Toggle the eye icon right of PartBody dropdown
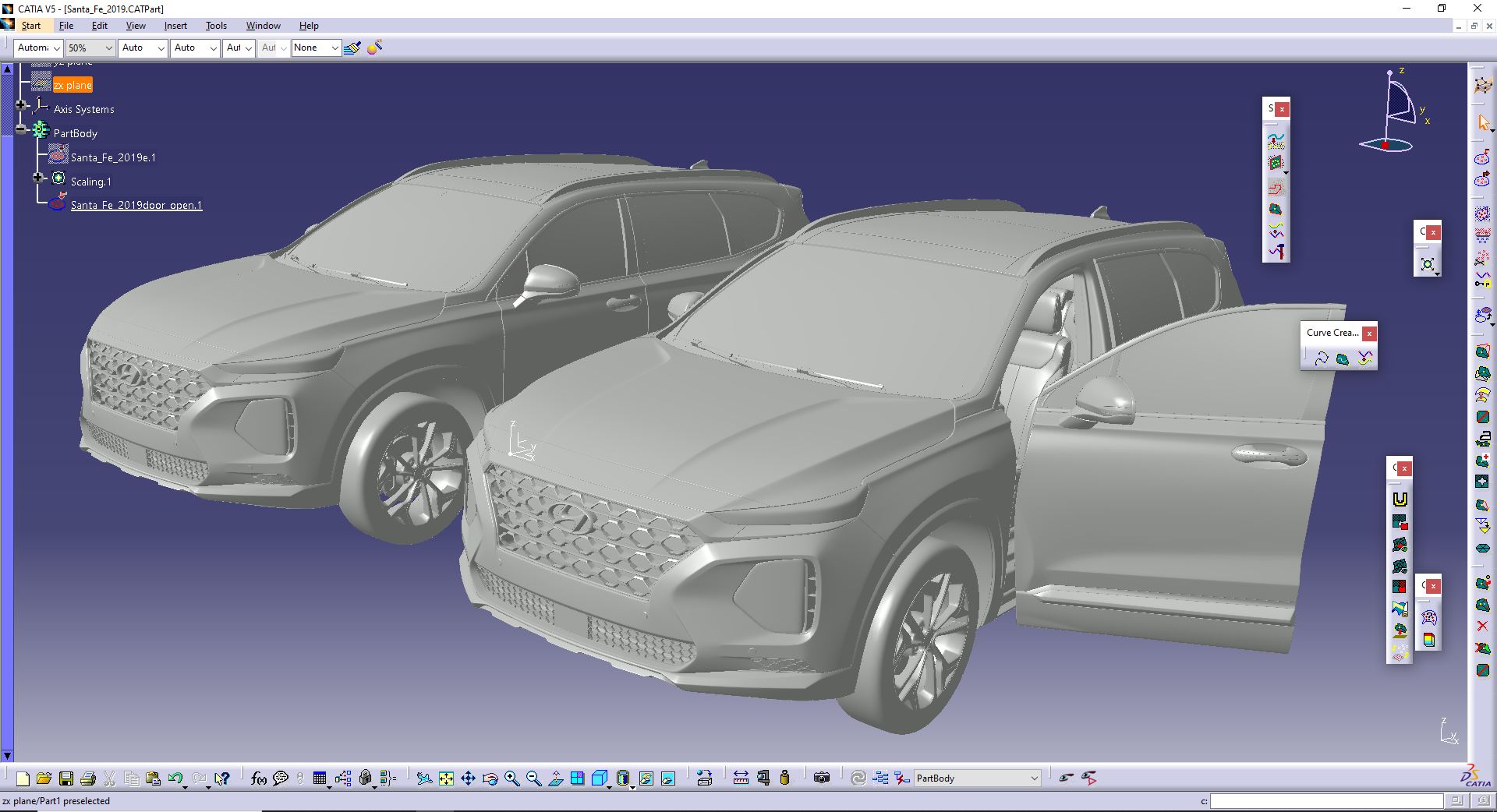The width and height of the screenshot is (1497, 812). coord(1067,778)
